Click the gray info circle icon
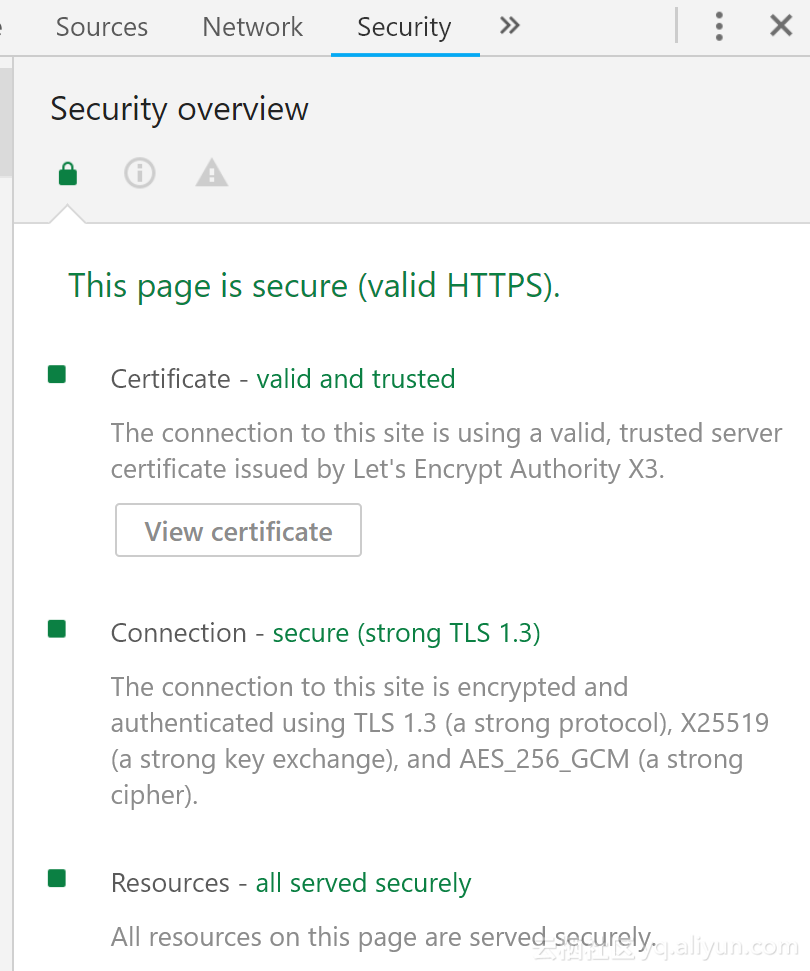 (x=139, y=174)
